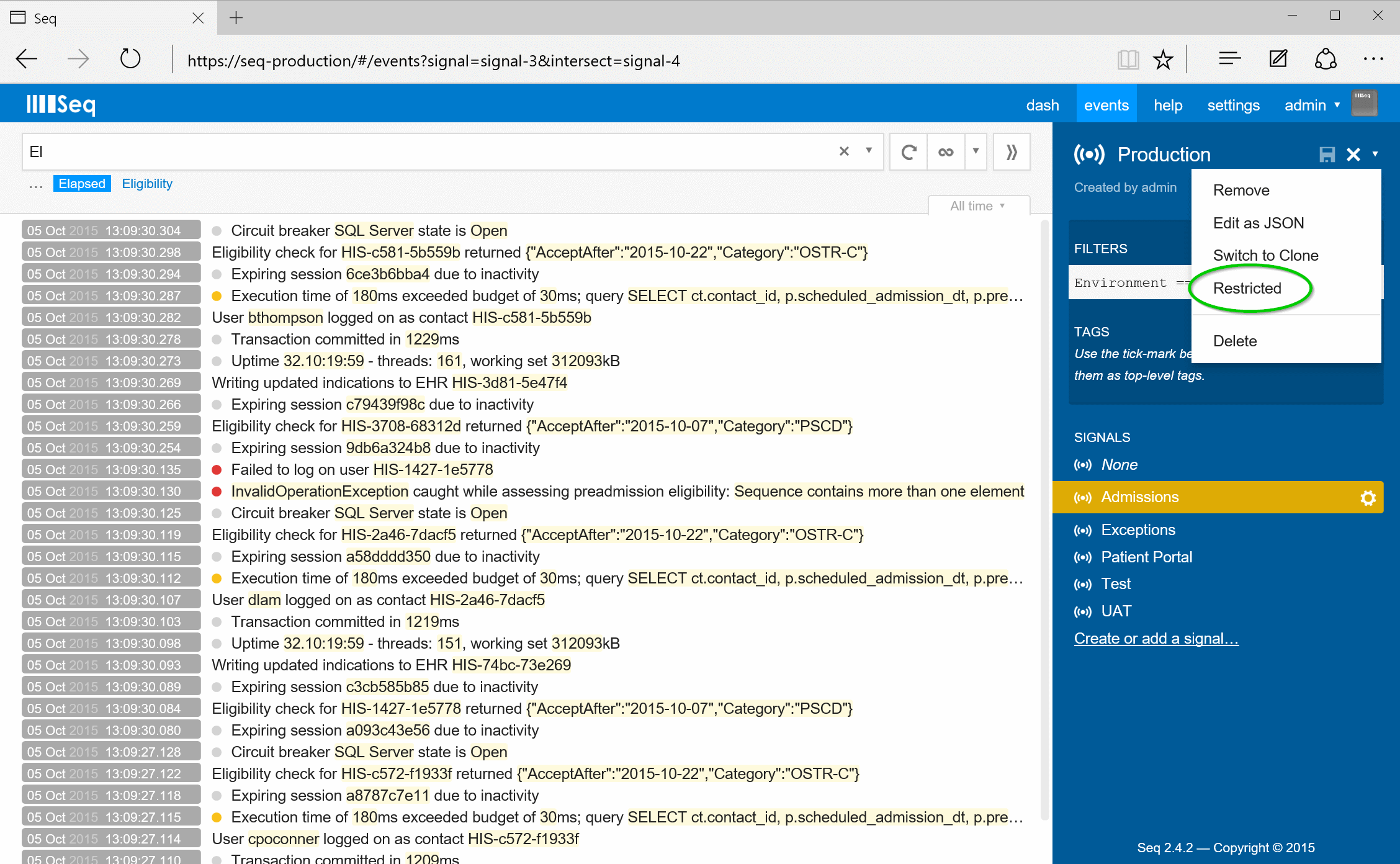This screenshot has height=864, width=1400.
Task: Open Admissions signal settings gear
Action: (1368, 498)
